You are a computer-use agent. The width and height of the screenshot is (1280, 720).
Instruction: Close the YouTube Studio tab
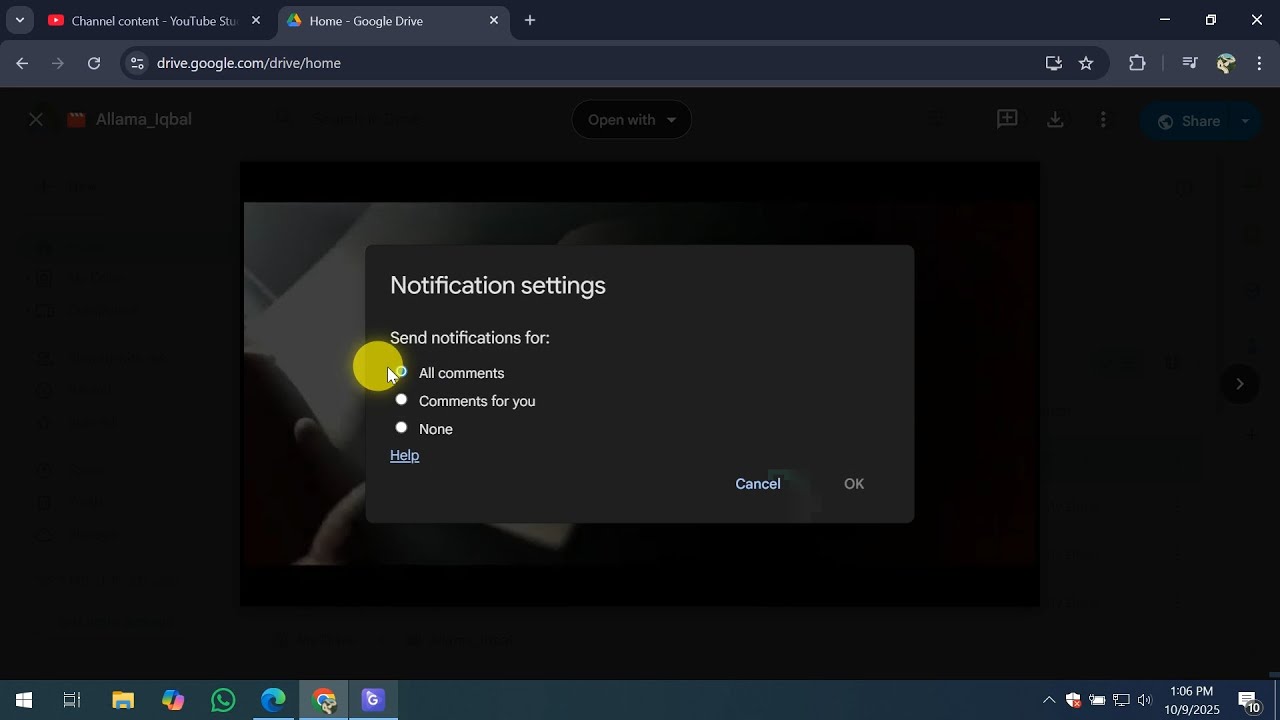click(x=256, y=20)
